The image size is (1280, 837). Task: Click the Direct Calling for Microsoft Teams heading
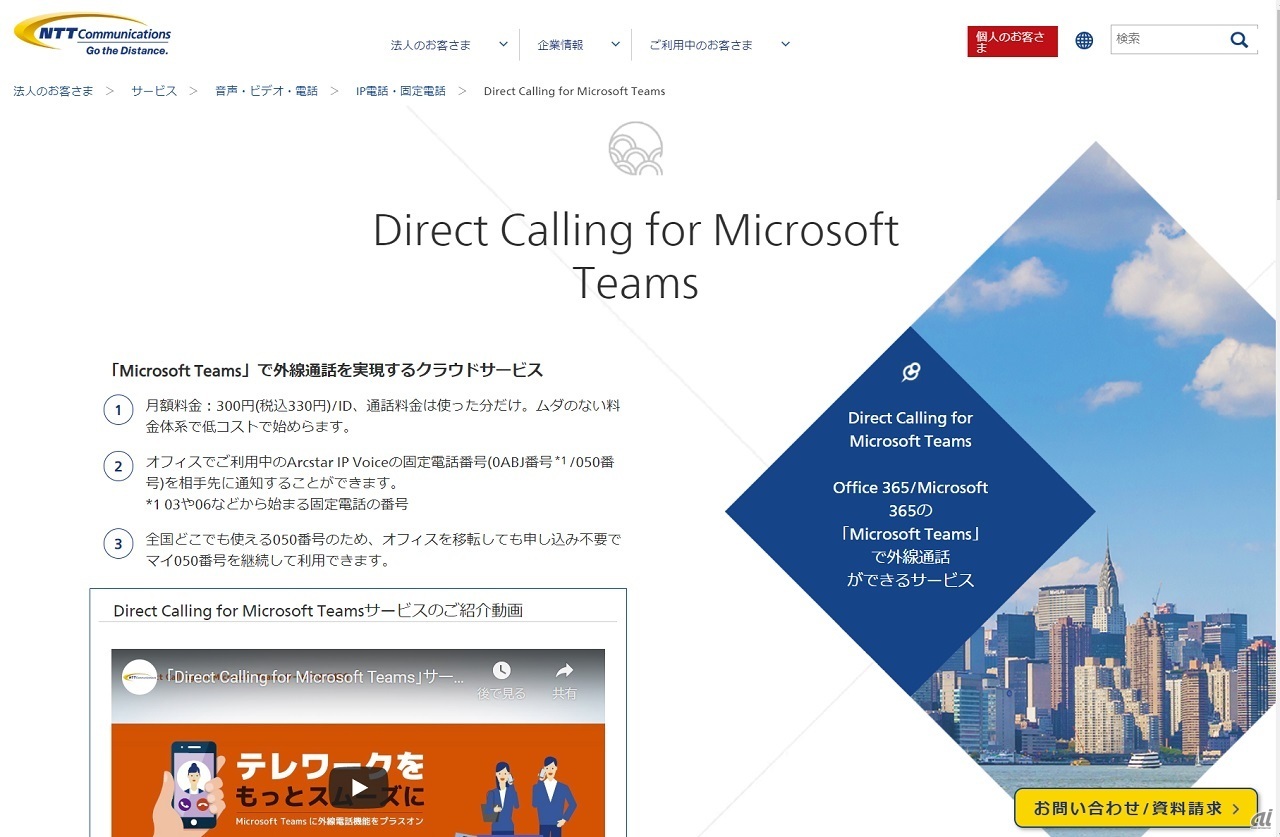coord(636,256)
